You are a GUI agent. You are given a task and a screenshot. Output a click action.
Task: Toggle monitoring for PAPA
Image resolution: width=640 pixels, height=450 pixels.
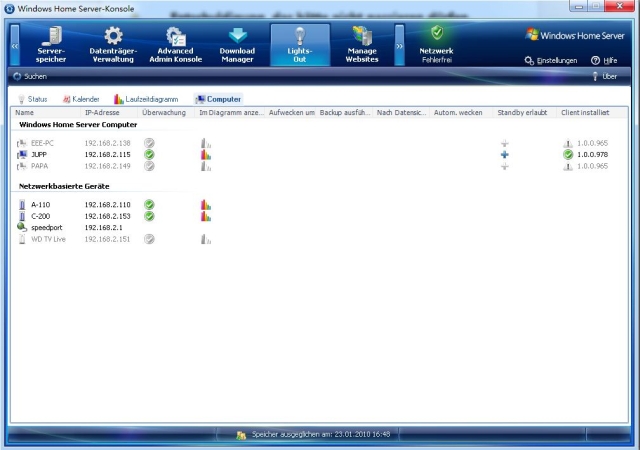(x=149, y=166)
